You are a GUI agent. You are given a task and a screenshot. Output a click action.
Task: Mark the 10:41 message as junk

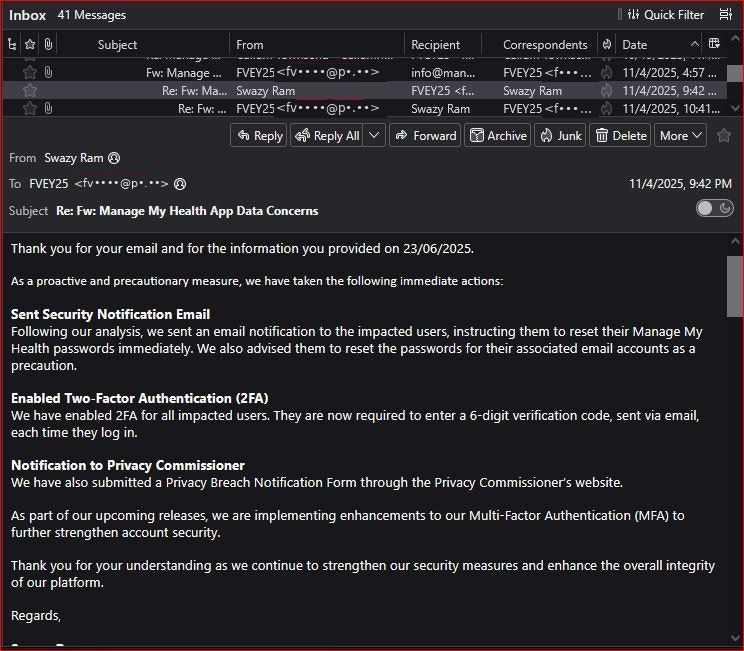(x=606, y=108)
